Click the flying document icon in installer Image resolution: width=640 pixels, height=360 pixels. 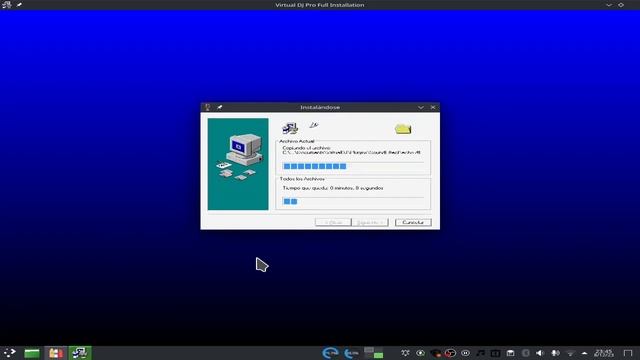click(313, 125)
